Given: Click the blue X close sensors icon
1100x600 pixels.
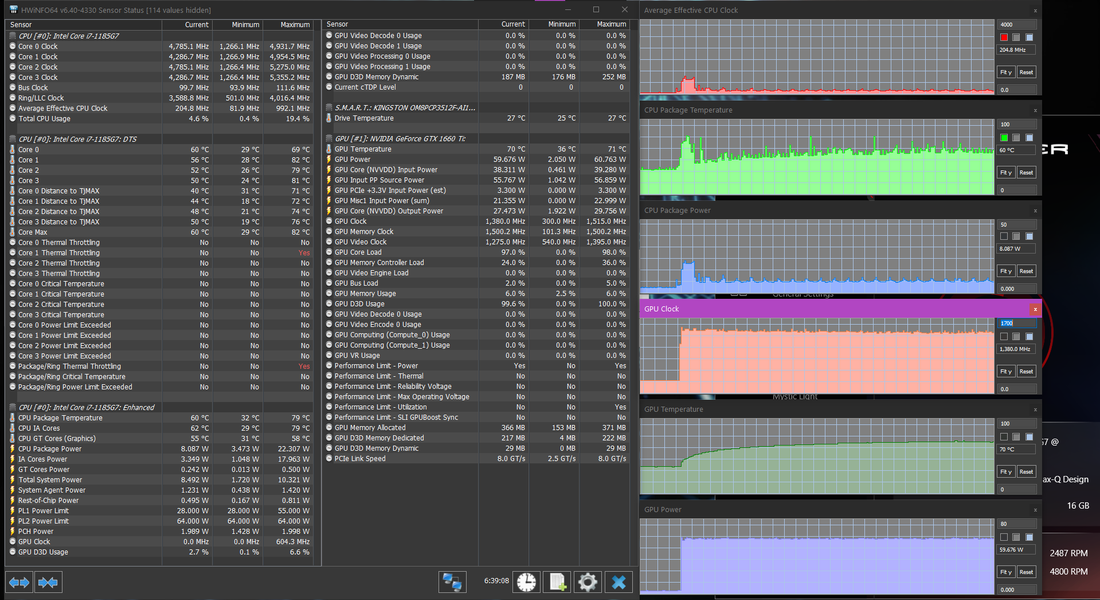Looking at the screenshot, I should pyautogui.click(x=619, y=582).
